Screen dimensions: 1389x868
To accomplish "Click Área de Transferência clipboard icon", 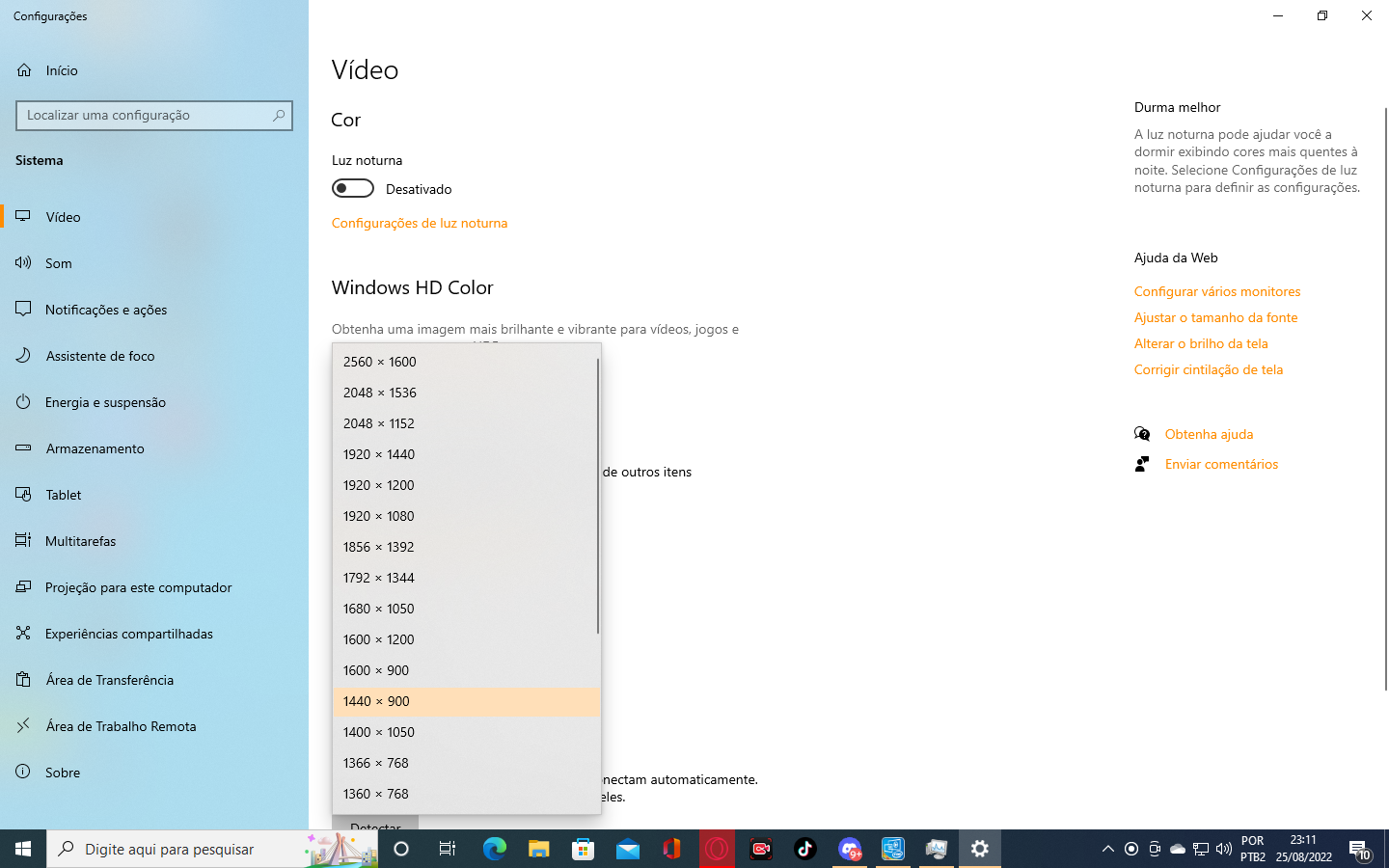I will 23,680.
